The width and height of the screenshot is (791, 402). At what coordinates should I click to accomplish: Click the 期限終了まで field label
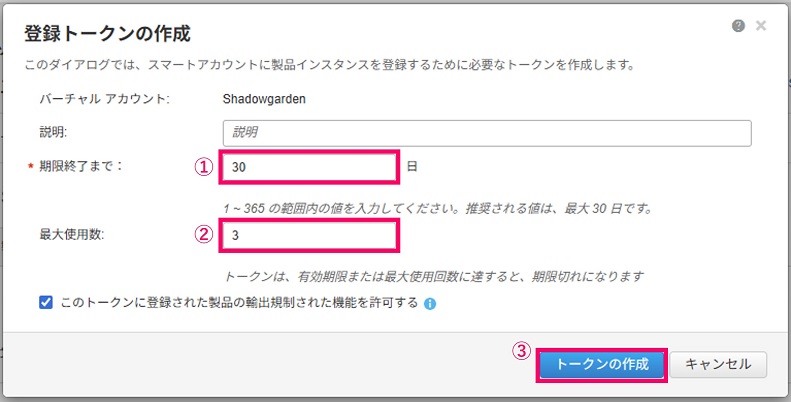[x=81, y=166]
